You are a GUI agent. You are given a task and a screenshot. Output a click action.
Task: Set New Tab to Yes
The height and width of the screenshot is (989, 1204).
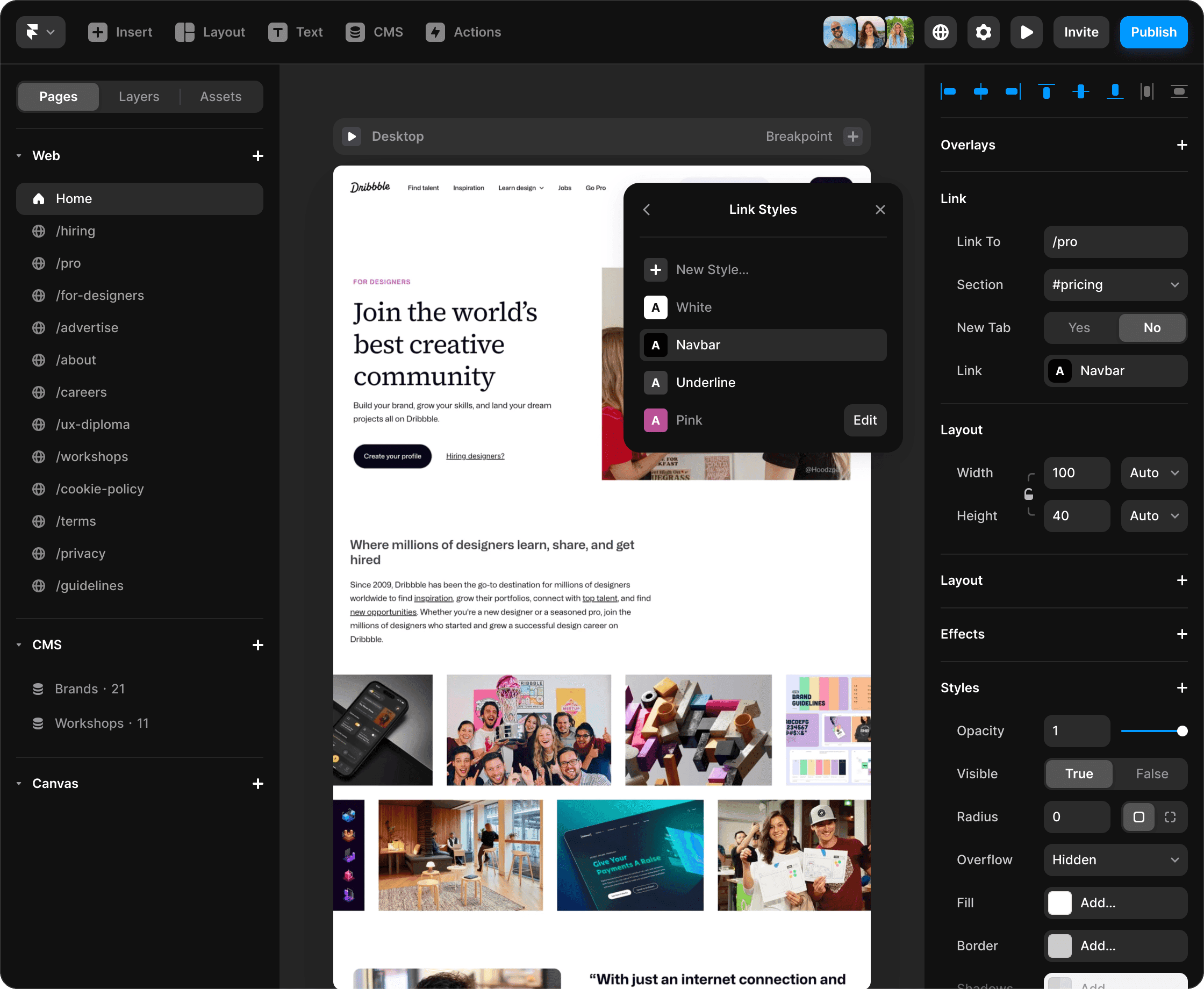click(x=1079, y=327)
